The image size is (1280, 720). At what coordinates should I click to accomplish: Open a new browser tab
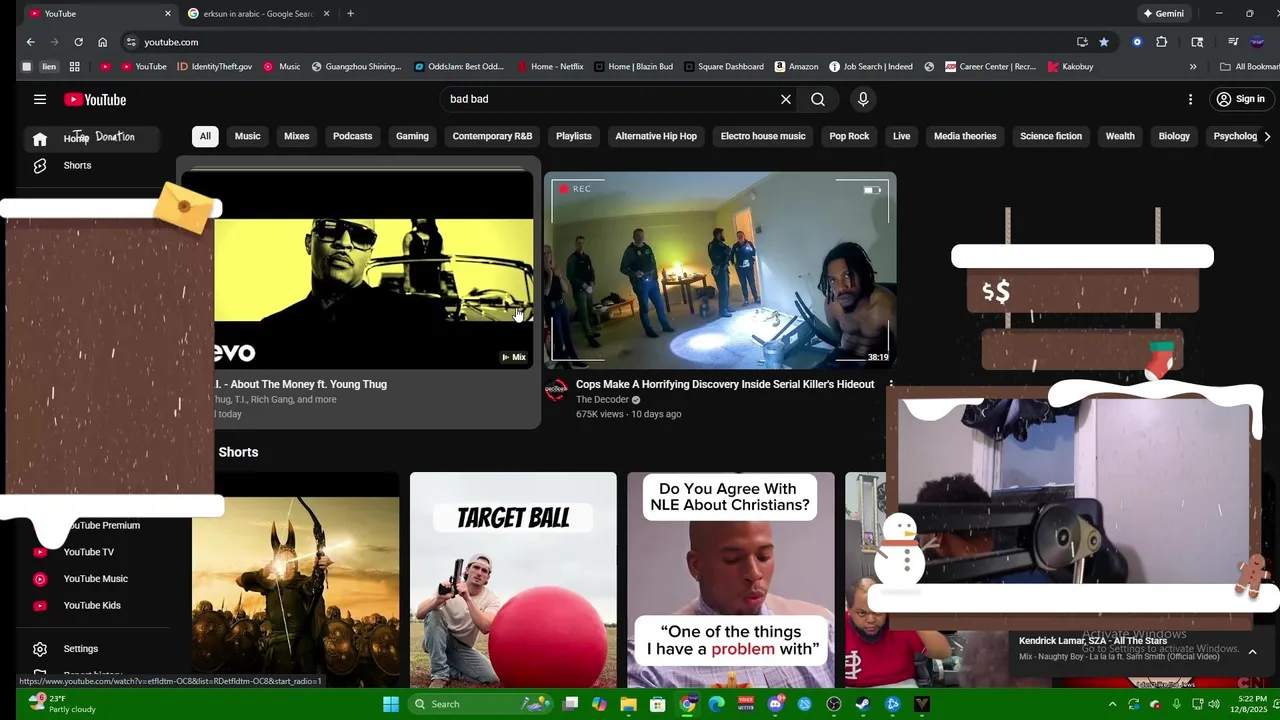point(350,14)
